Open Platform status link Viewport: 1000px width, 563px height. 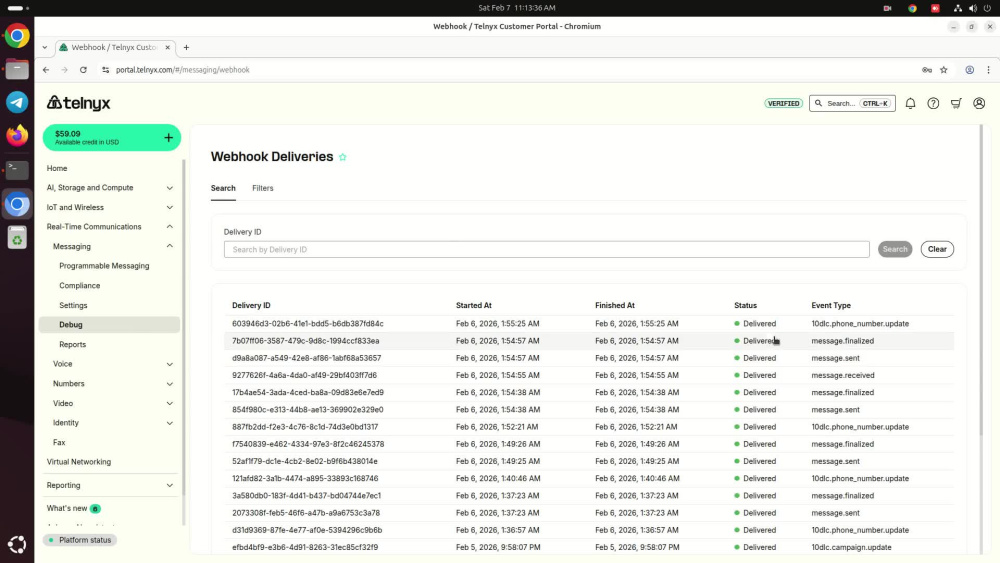[80, 540]
